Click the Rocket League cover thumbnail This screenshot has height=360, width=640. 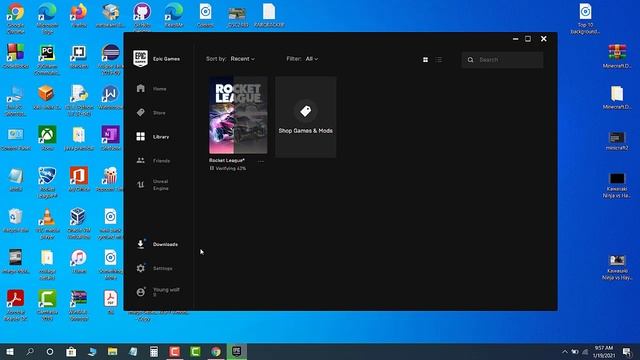tap(238, 115)
